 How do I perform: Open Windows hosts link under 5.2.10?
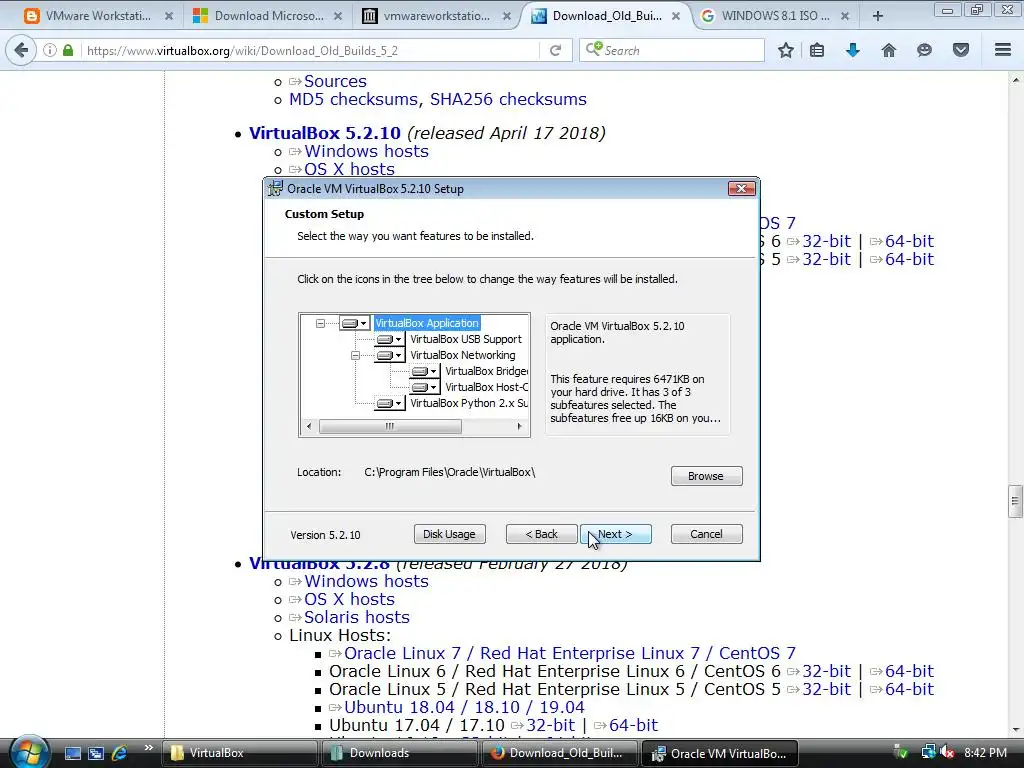[366, 151]
